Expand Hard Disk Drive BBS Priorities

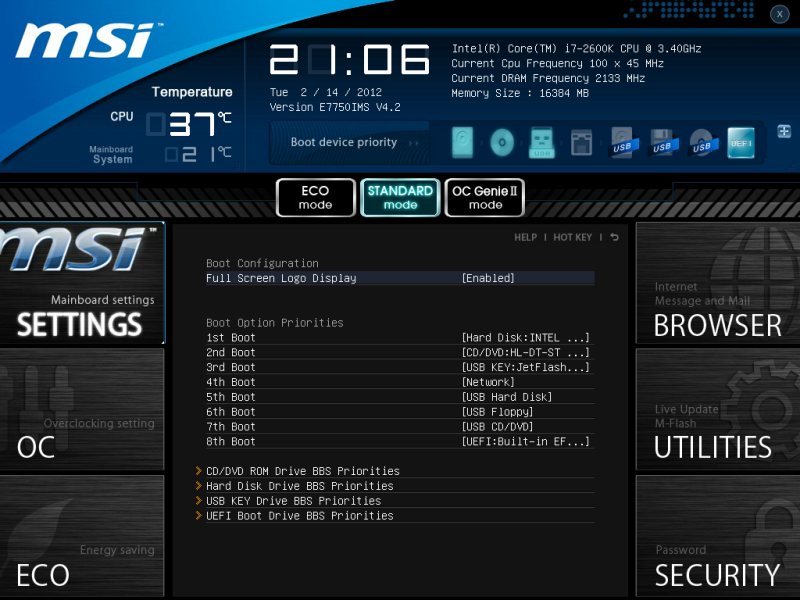[x=300, y=486]
